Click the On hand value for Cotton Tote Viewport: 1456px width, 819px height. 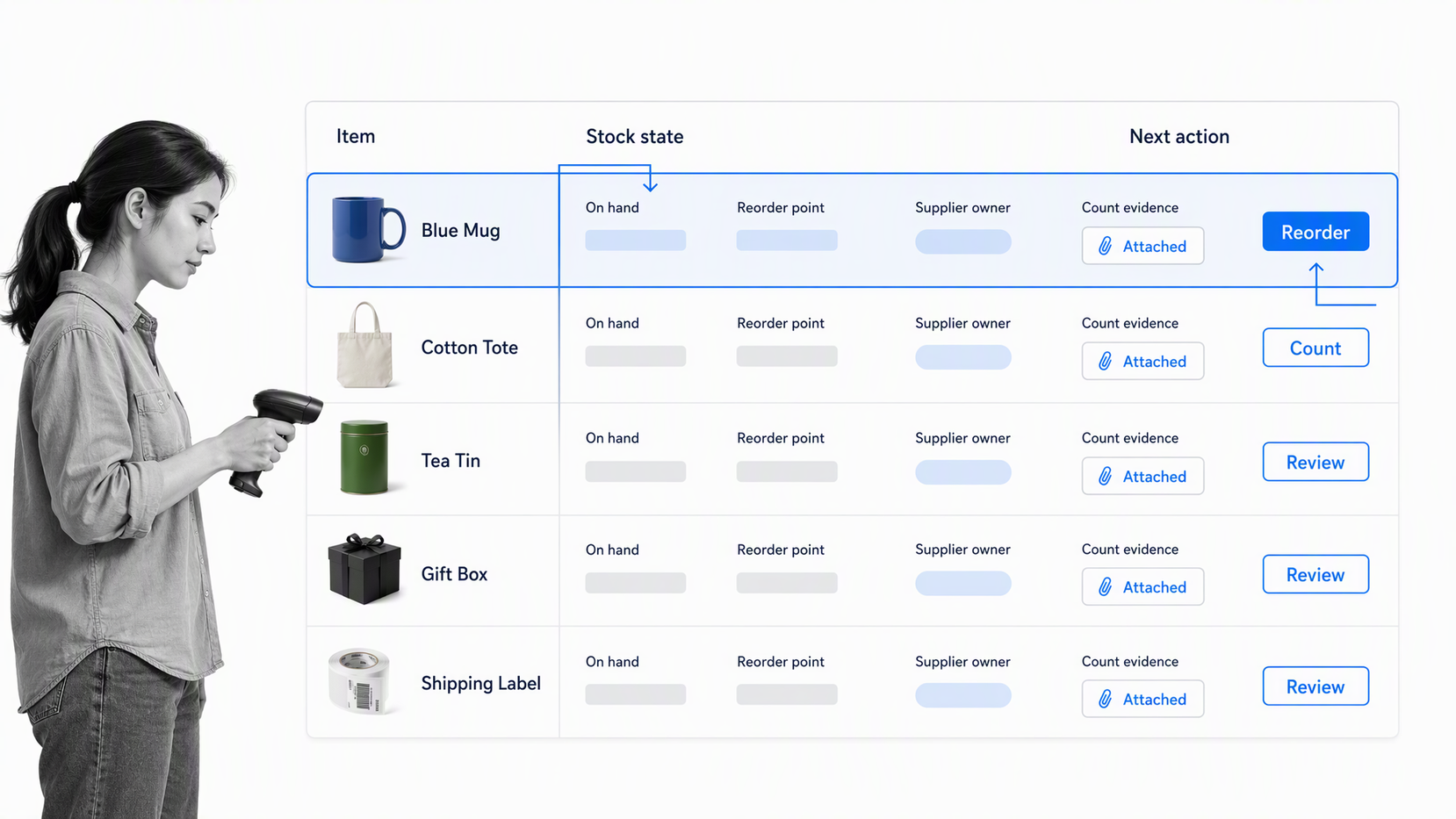pos(636,356)
